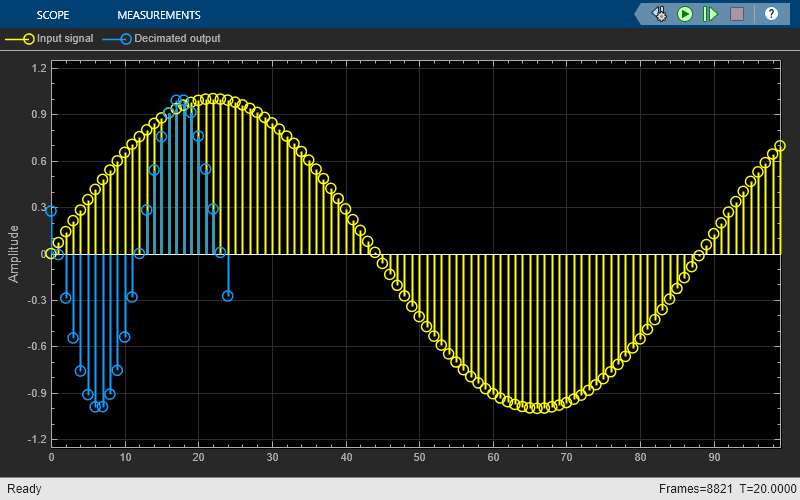Open the MEASUREMENTS tab
The height and width of the screenshot is (500, 800).
pyautogui.click(x=159, y=15)
